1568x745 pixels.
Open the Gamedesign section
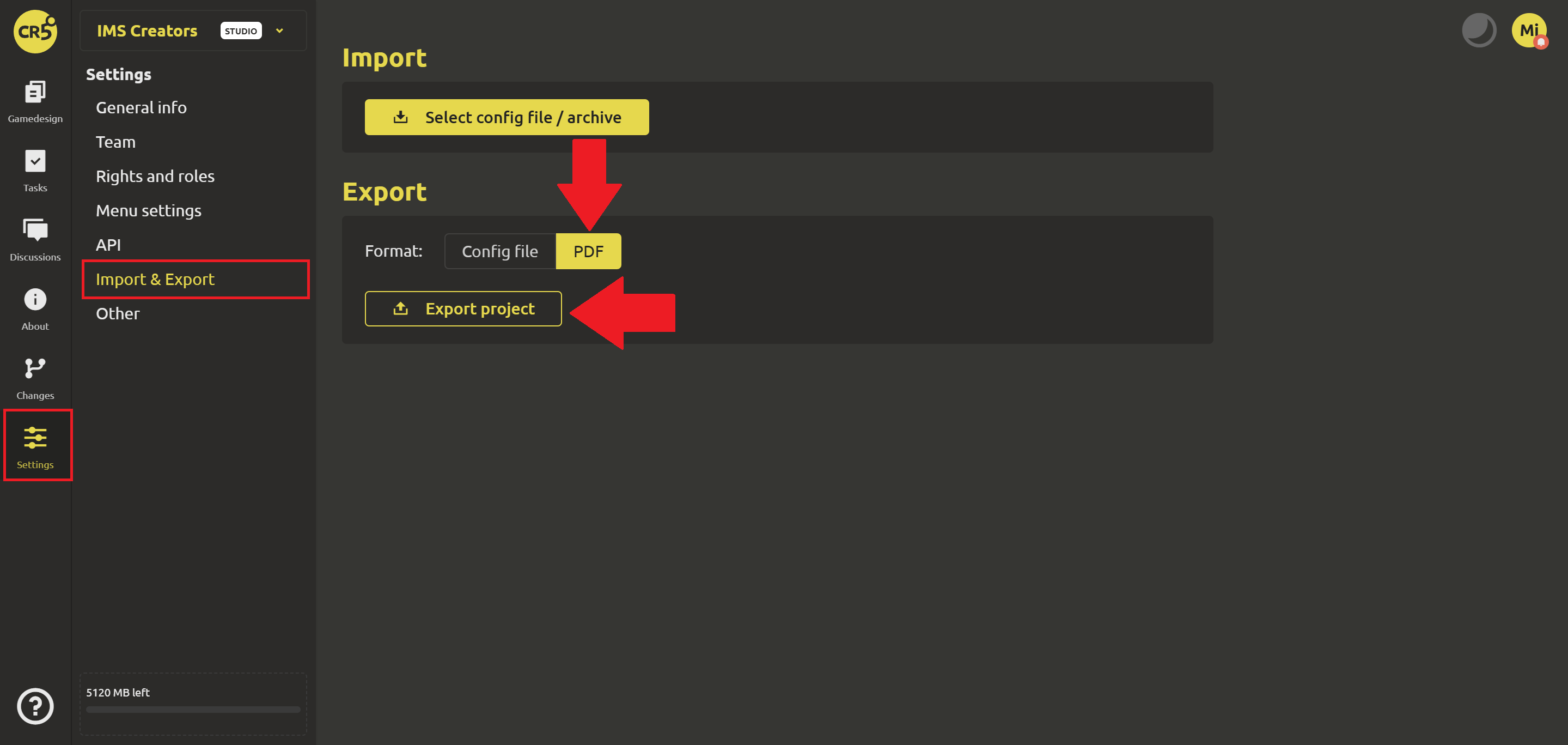(x=35, y=102)
